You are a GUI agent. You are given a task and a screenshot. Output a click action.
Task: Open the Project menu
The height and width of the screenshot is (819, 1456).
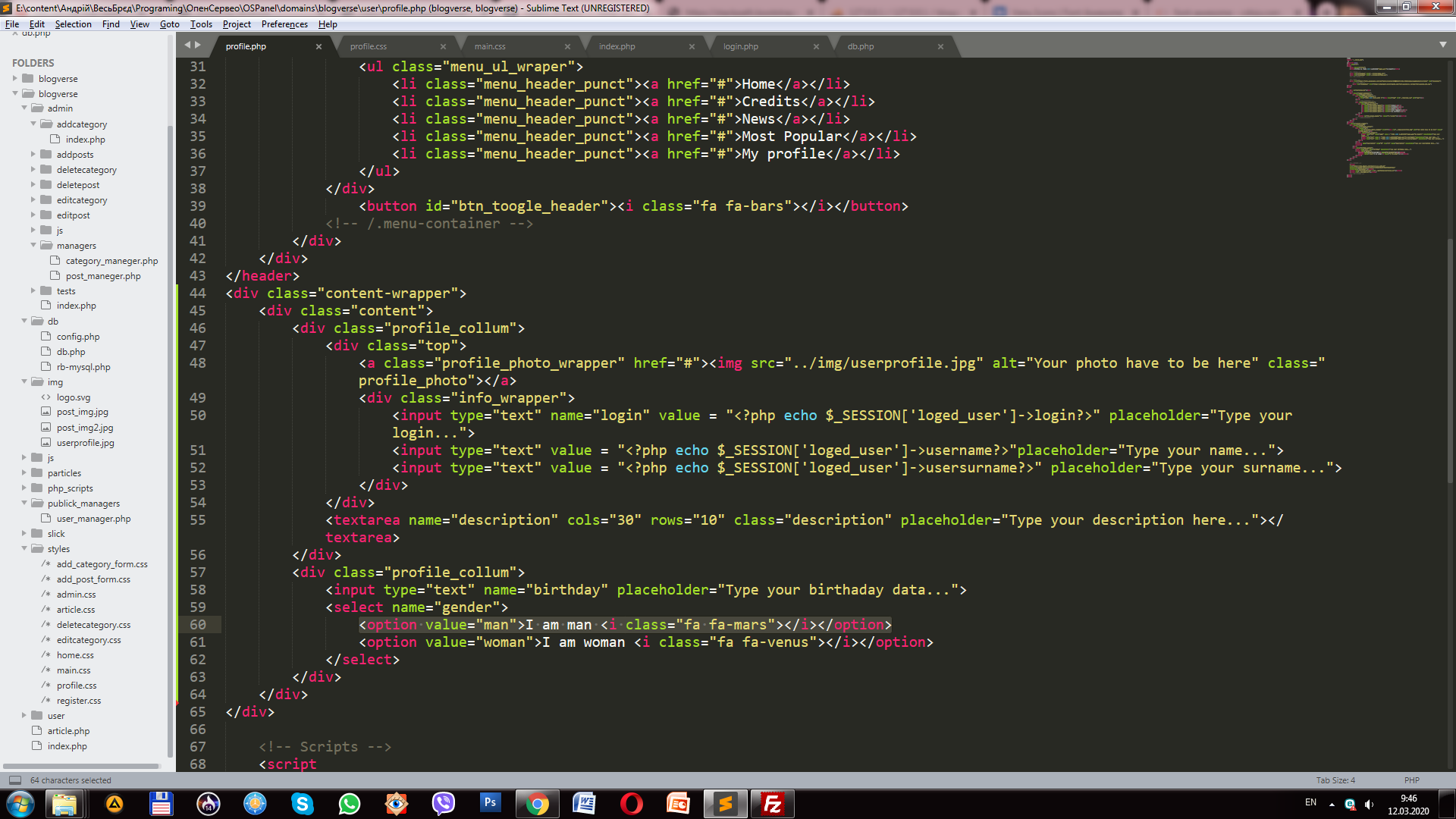click(237, 24)
